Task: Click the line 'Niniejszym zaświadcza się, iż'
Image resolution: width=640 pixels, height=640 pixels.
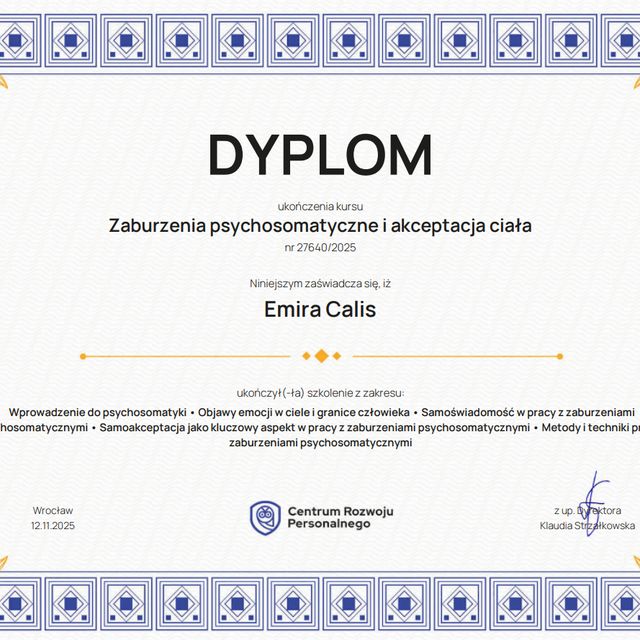Action: click(320, 284)
